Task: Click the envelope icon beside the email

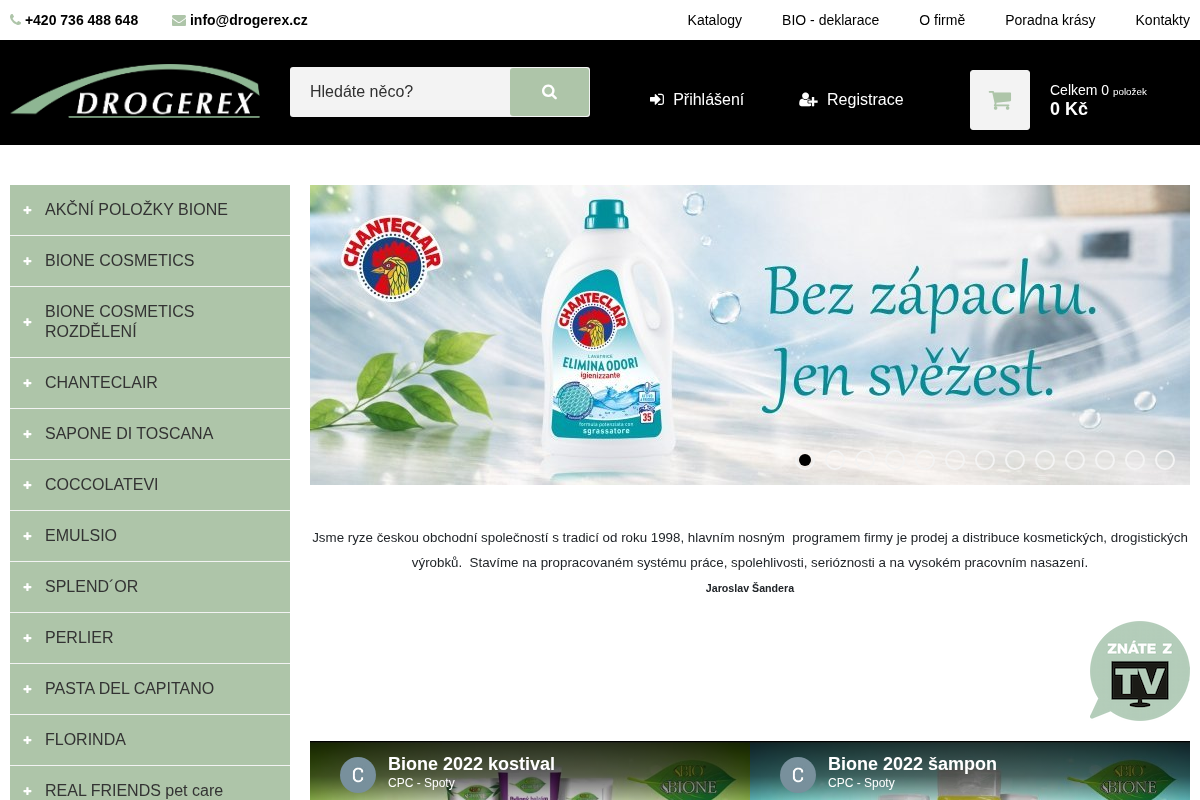Action: [x=179, y=20]
